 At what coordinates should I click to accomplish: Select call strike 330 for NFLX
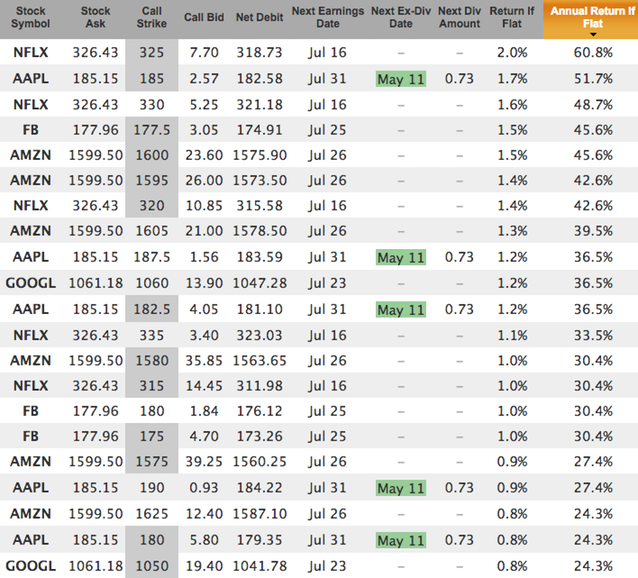pyautogui.click(x=152, y=105)
